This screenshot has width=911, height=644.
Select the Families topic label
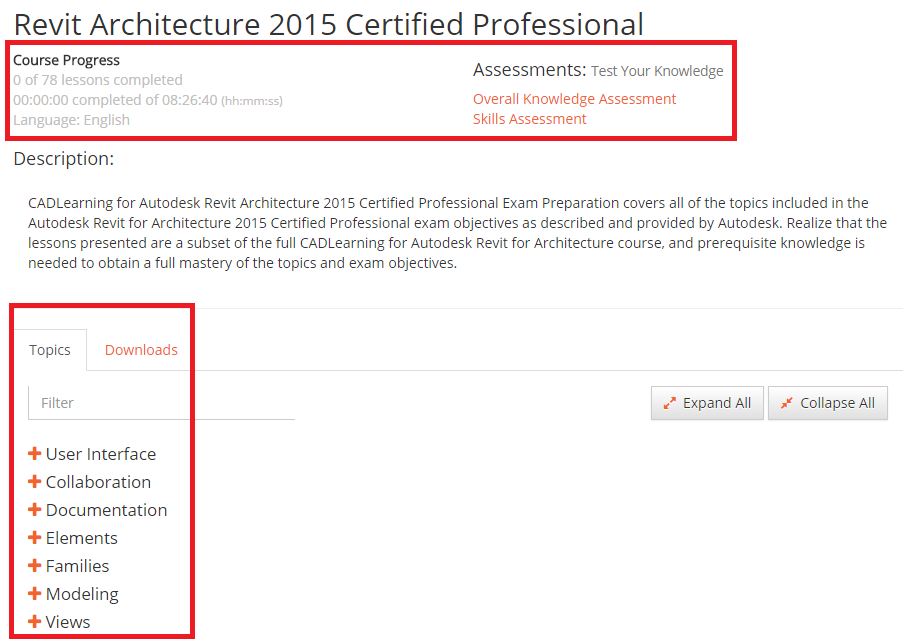coord(77,566)
